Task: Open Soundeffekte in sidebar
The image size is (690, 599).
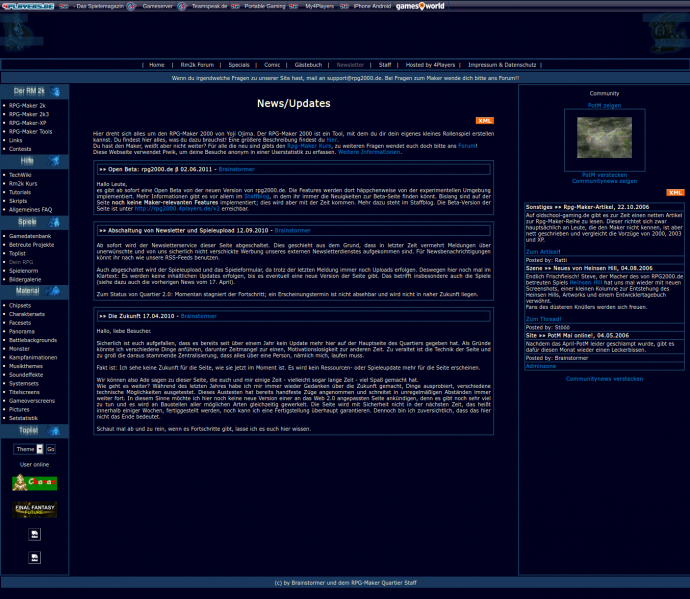Action: click(x=26, y=375)
